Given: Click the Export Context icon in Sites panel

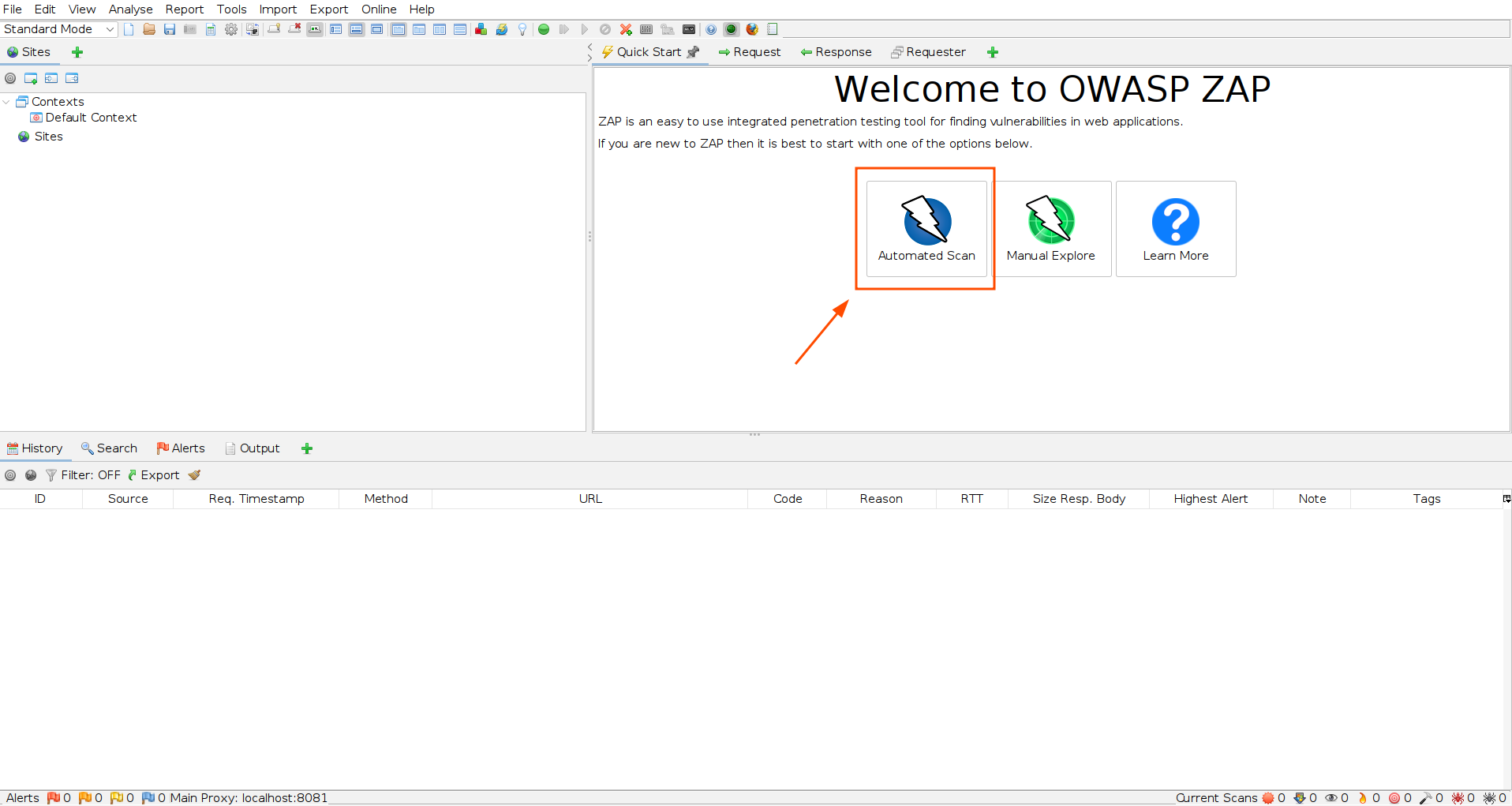Looking at the screenshot, I should pos(72,78).
